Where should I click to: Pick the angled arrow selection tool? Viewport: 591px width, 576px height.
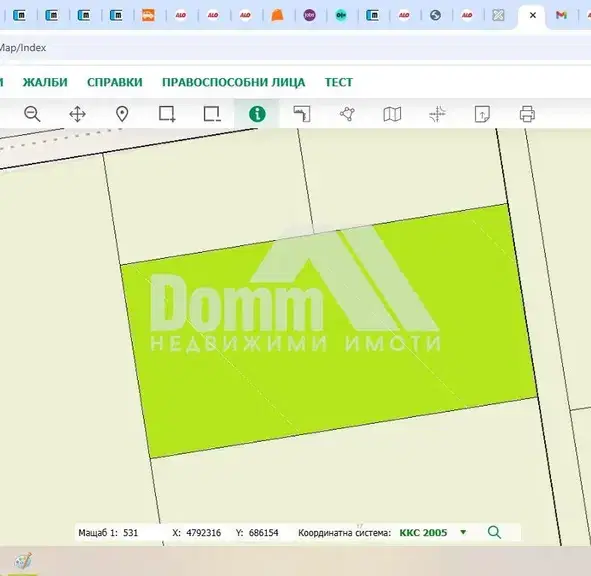pyautogui.click(x=302, y=114)
